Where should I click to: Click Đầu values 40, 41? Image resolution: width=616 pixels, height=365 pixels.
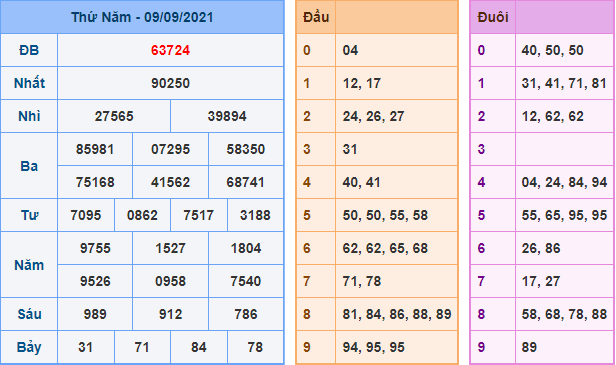[x=361, y=182]
